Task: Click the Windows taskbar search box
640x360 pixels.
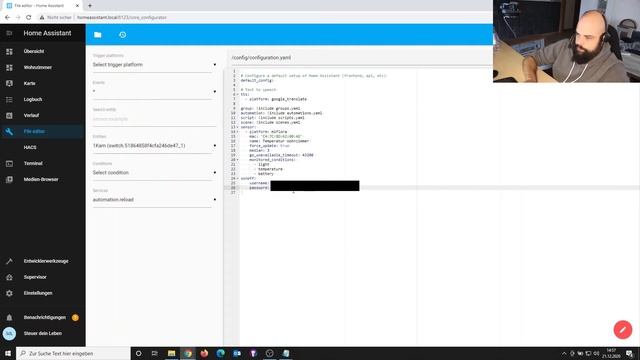Action: click(73, 353)
